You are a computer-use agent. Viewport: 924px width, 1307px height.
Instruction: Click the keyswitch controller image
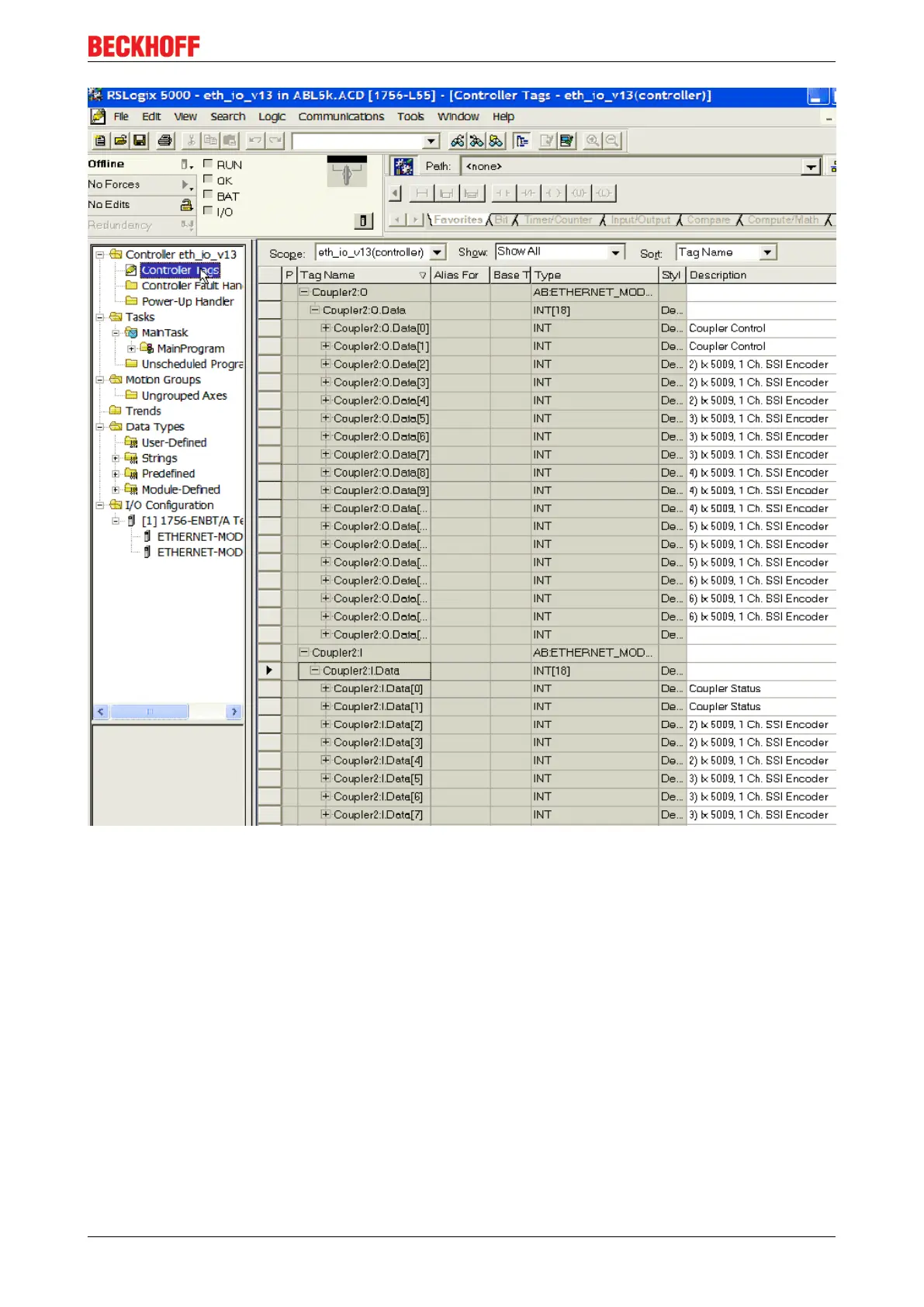[347, 172]
